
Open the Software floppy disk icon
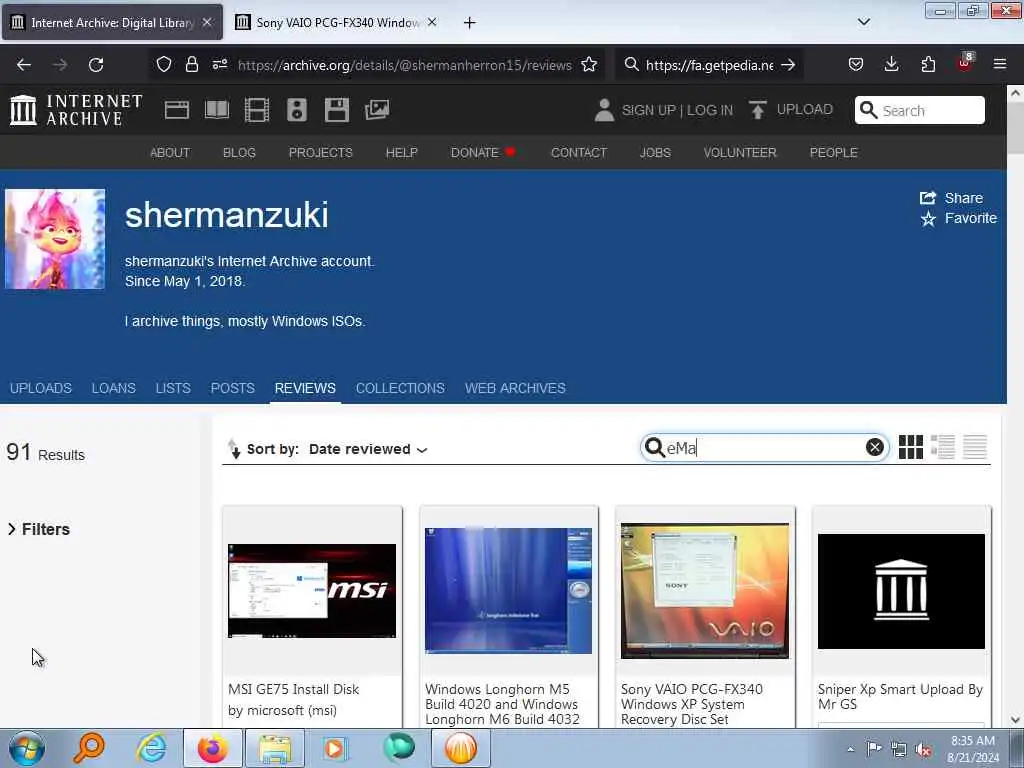click(337, 110)
